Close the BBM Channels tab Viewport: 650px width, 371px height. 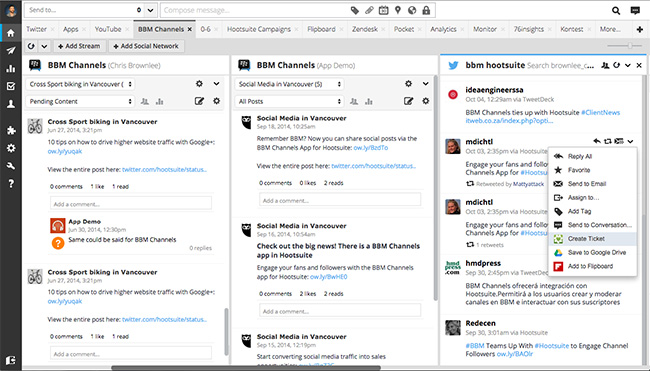coord(189,29)
